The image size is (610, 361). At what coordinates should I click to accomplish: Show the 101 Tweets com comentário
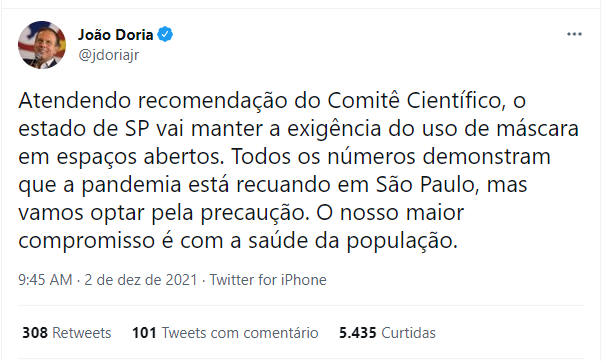tap(225, 333)
